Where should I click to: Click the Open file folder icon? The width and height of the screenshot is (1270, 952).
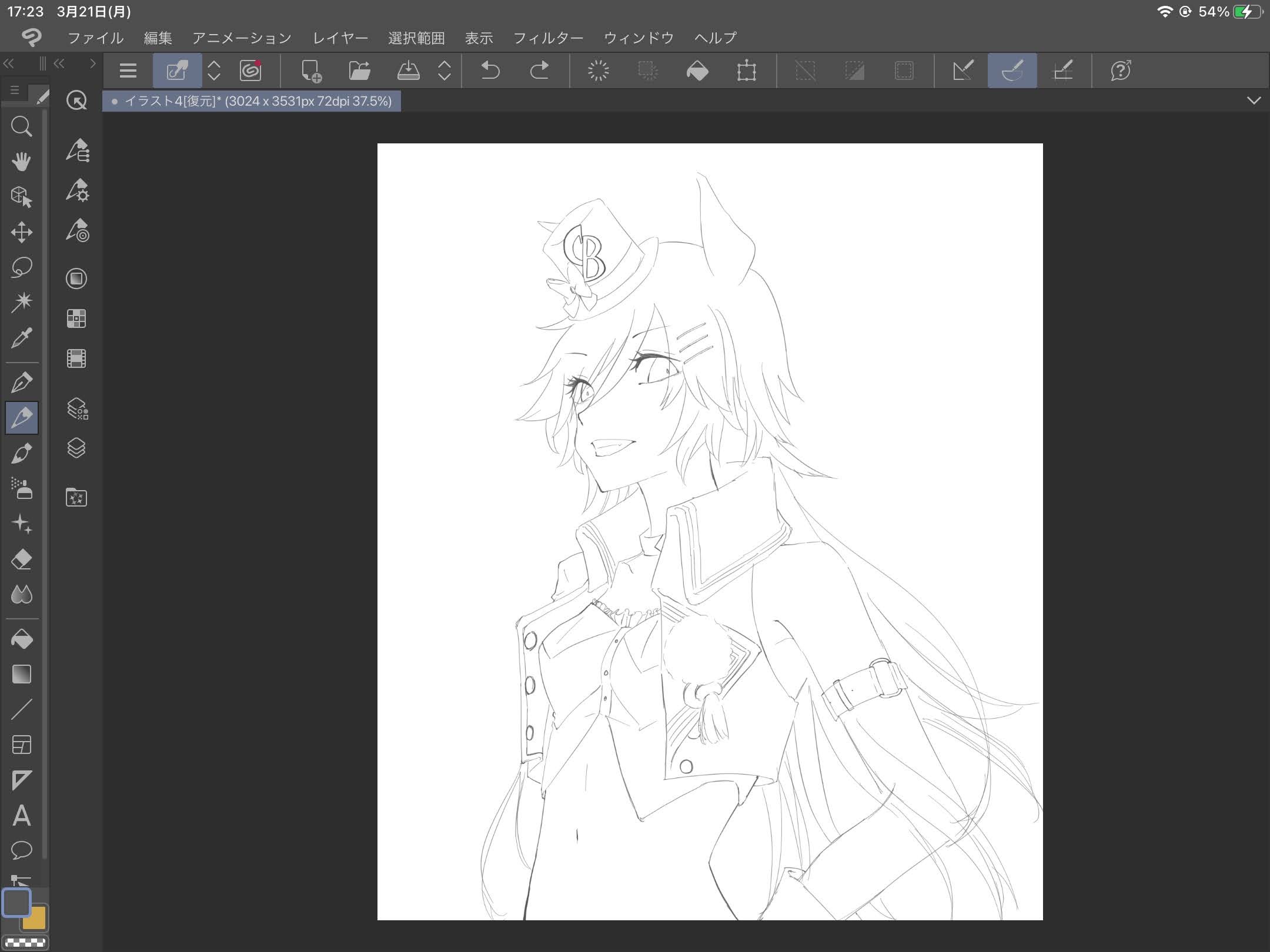point(359,71)
